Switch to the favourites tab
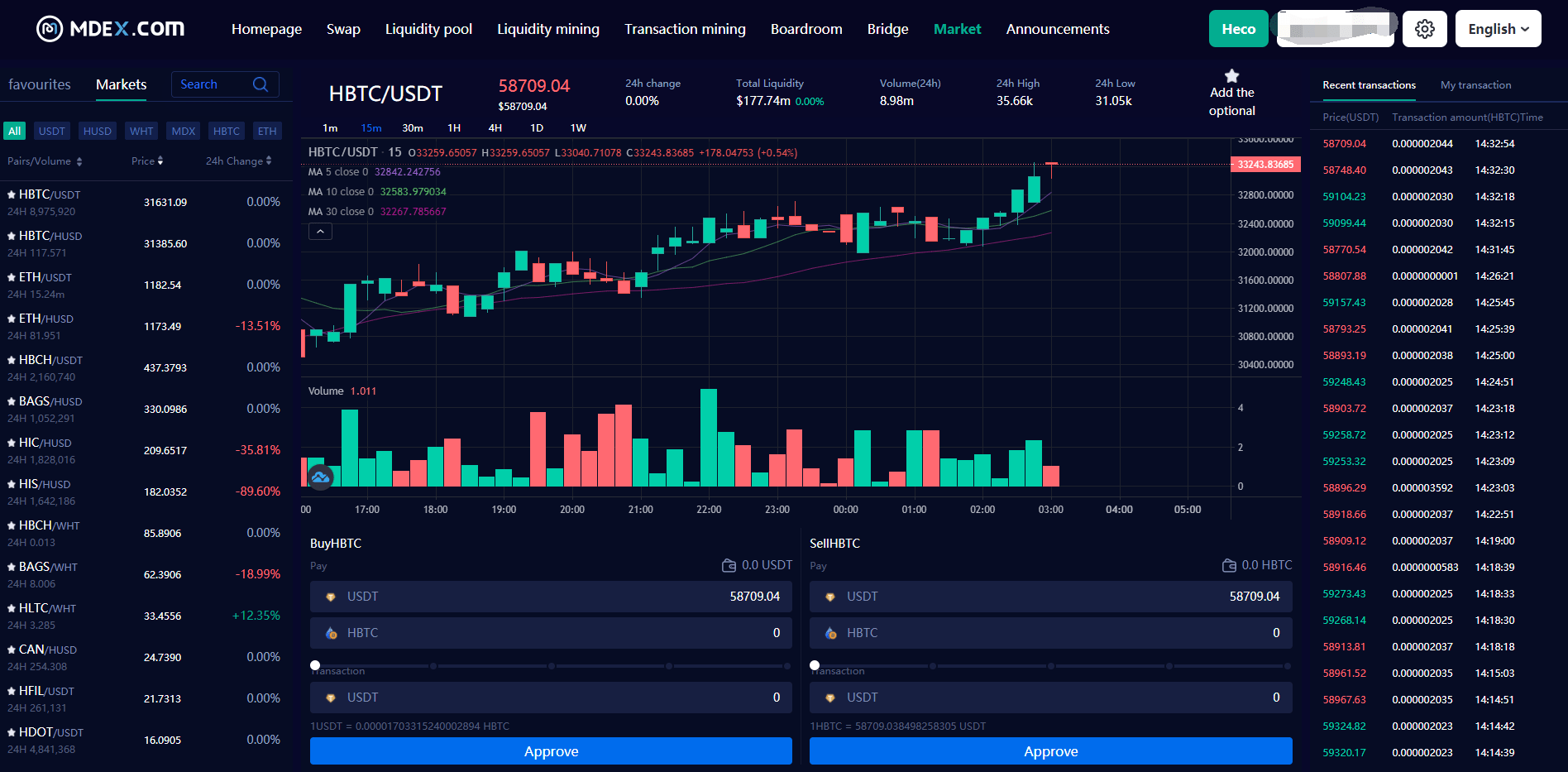 coord(40,84)
